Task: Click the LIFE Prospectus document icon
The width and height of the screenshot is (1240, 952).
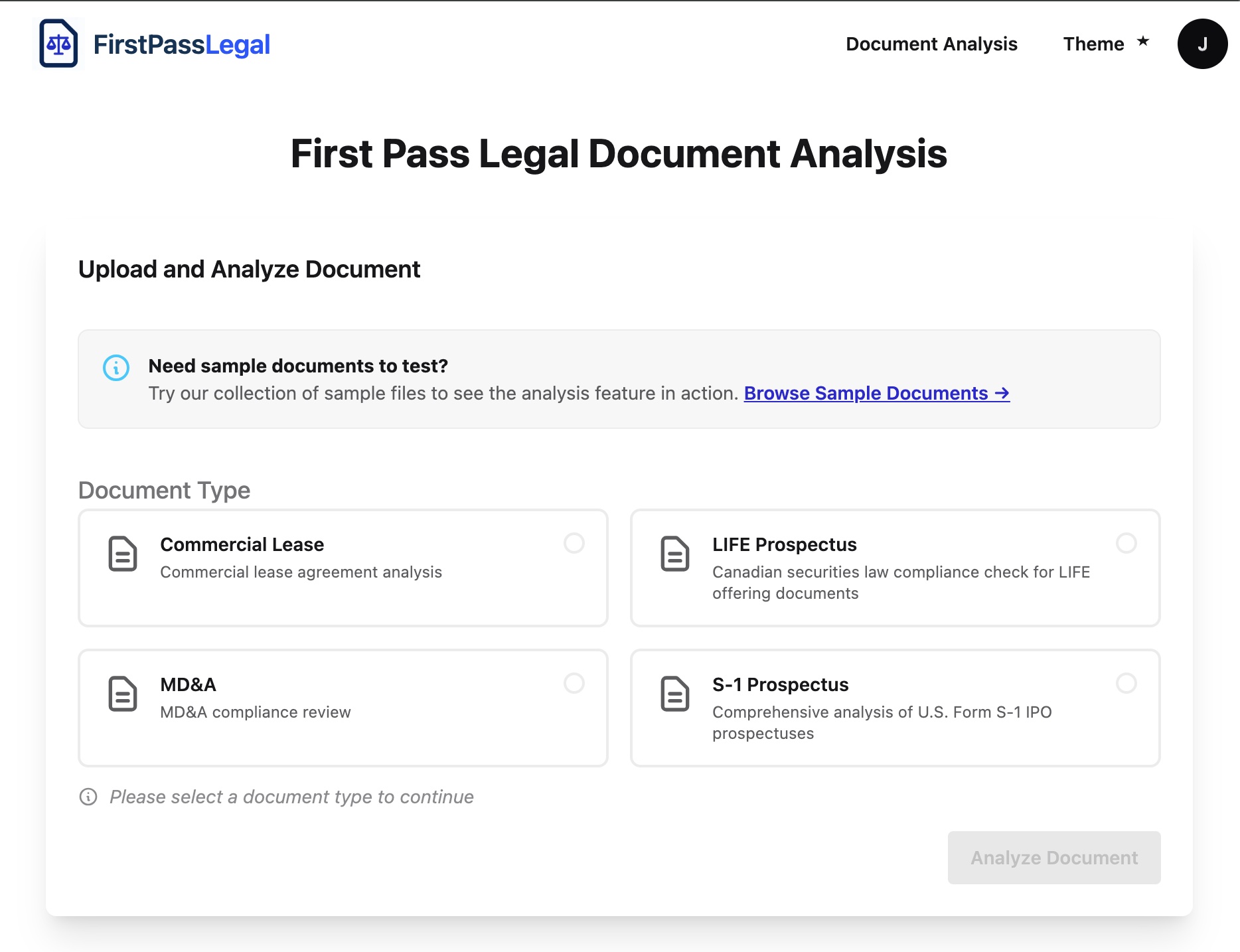Action: click(x=674, y=554)
